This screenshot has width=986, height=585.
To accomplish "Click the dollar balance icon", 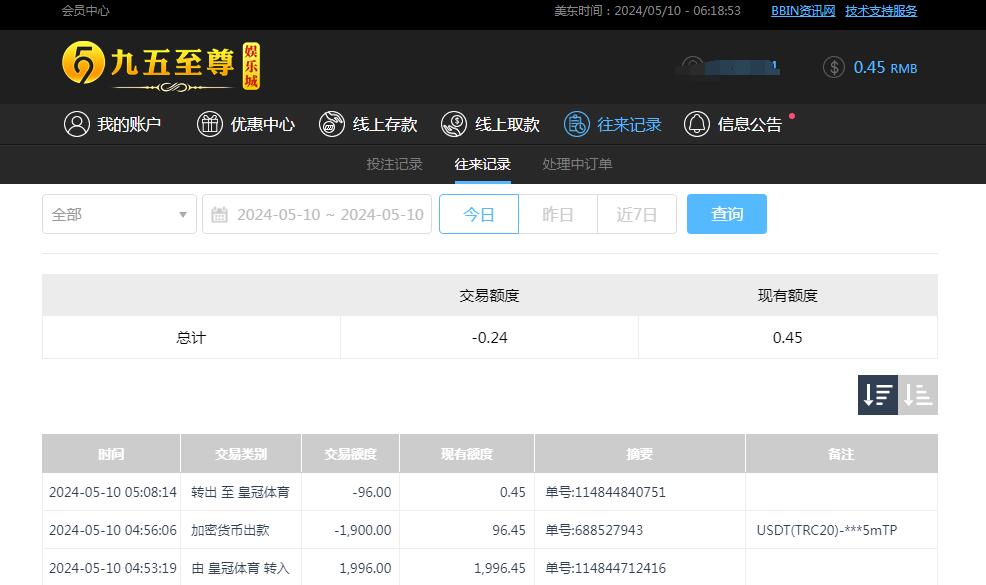I will pyautogui.click(x=834, y=67).
